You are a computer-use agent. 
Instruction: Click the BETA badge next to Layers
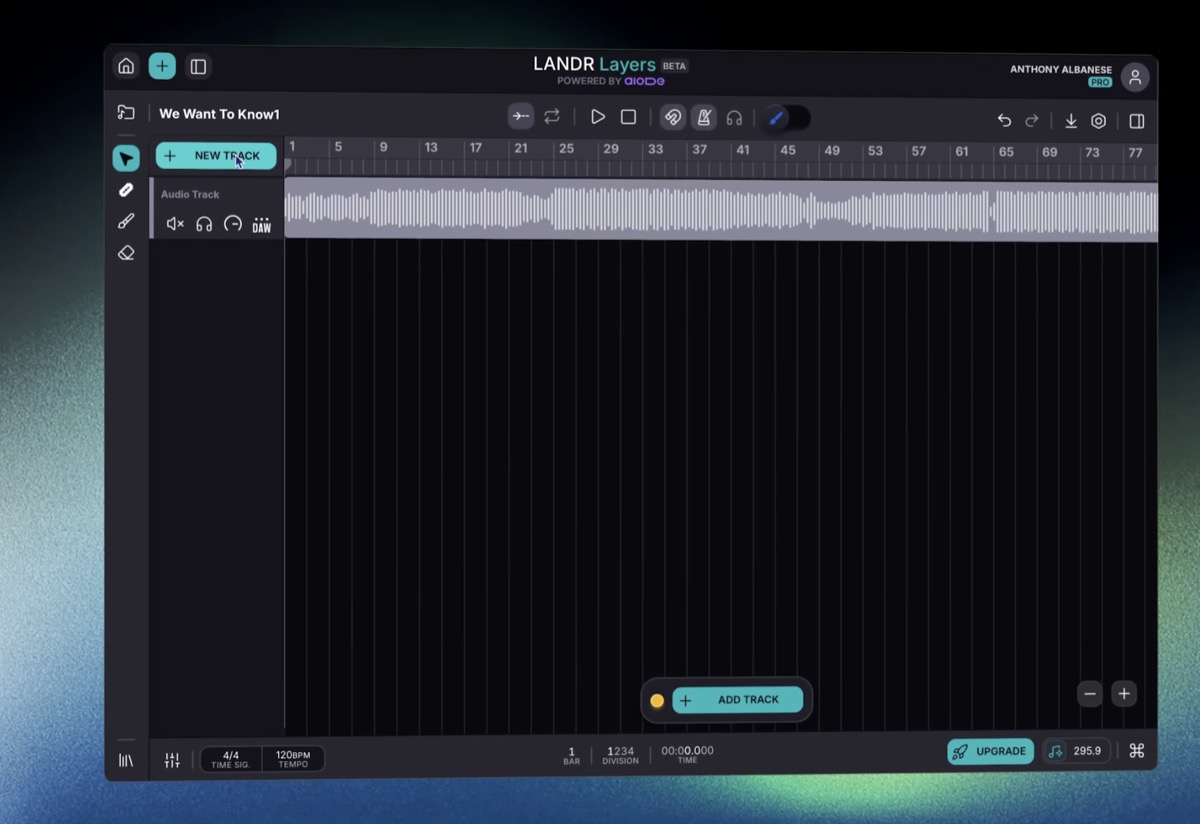pos(674,66)
